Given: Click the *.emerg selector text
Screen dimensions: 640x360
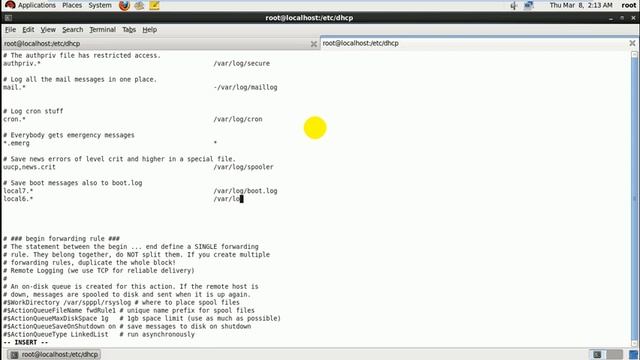Looking at the screenshot, I should [x=16, y=143].
